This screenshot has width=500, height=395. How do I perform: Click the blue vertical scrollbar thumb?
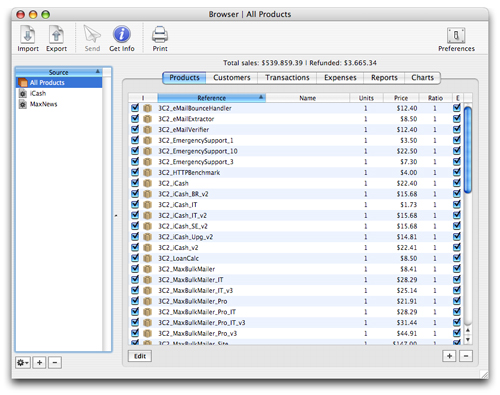468,149
